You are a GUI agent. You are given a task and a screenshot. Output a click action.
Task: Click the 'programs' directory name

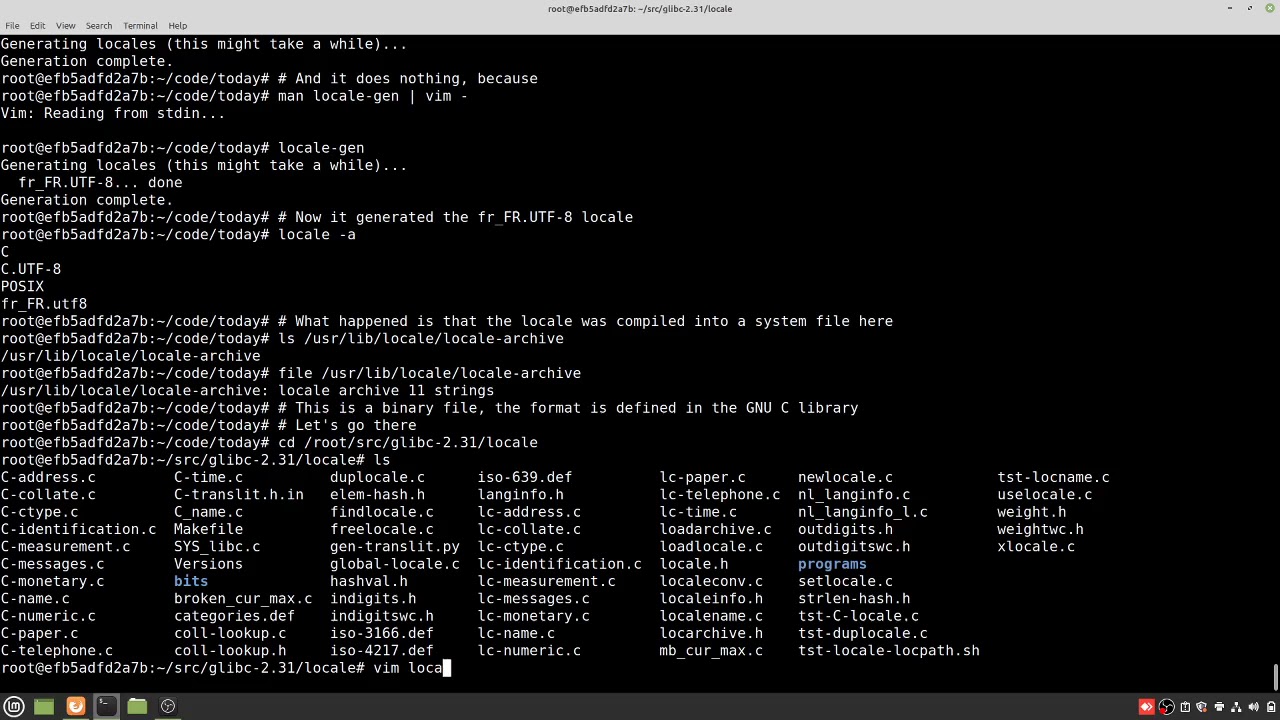tap(832, 564)
